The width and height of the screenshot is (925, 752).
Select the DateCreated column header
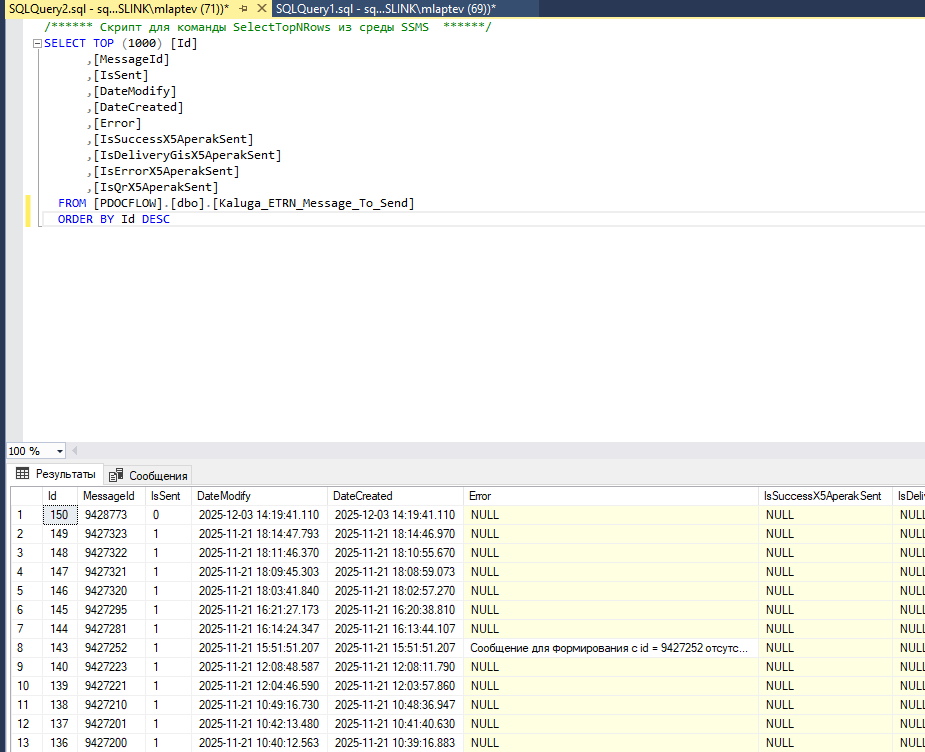pos(362,496)
